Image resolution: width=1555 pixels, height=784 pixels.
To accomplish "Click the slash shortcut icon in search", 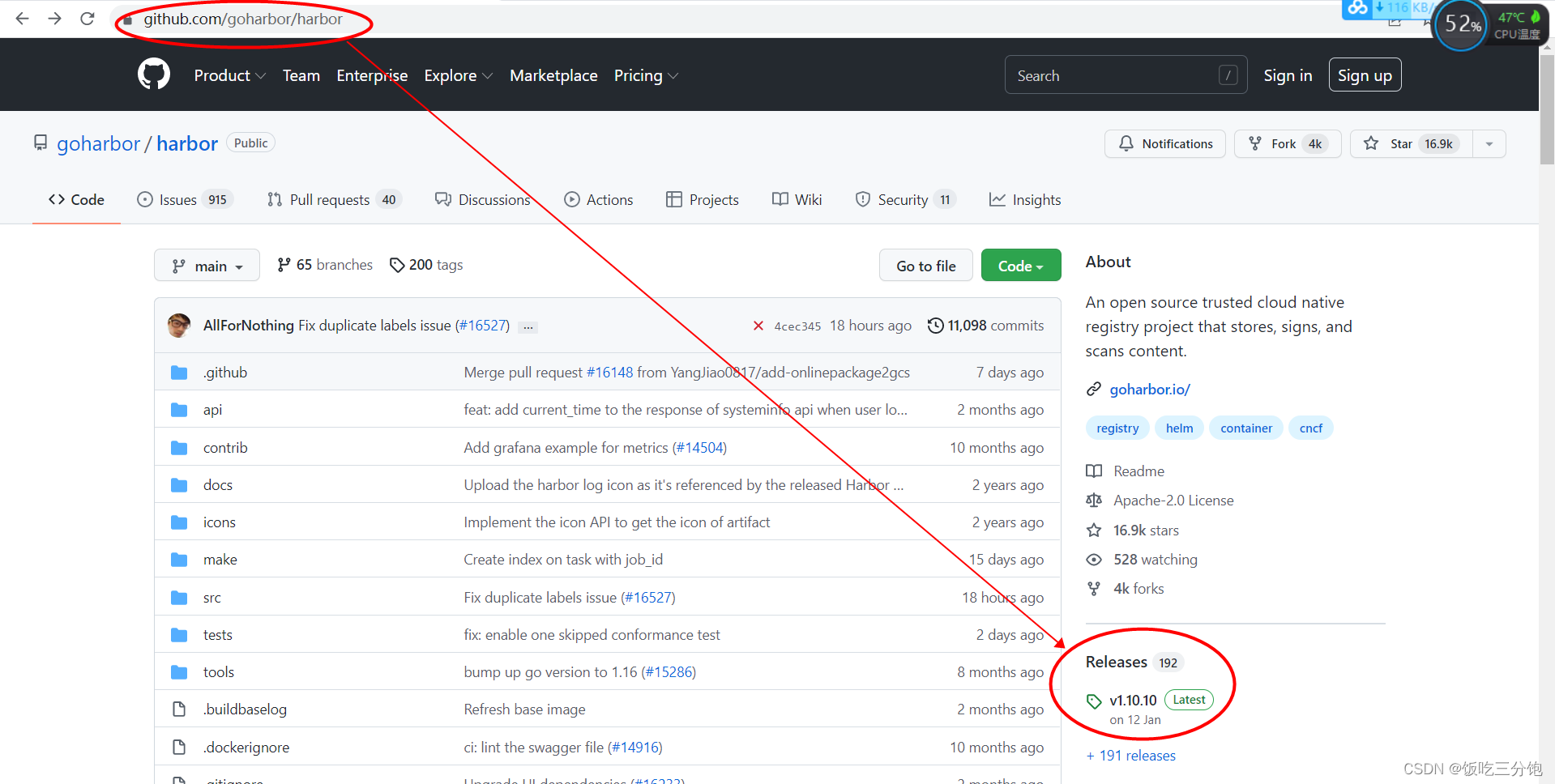I will coord(1228,75).
